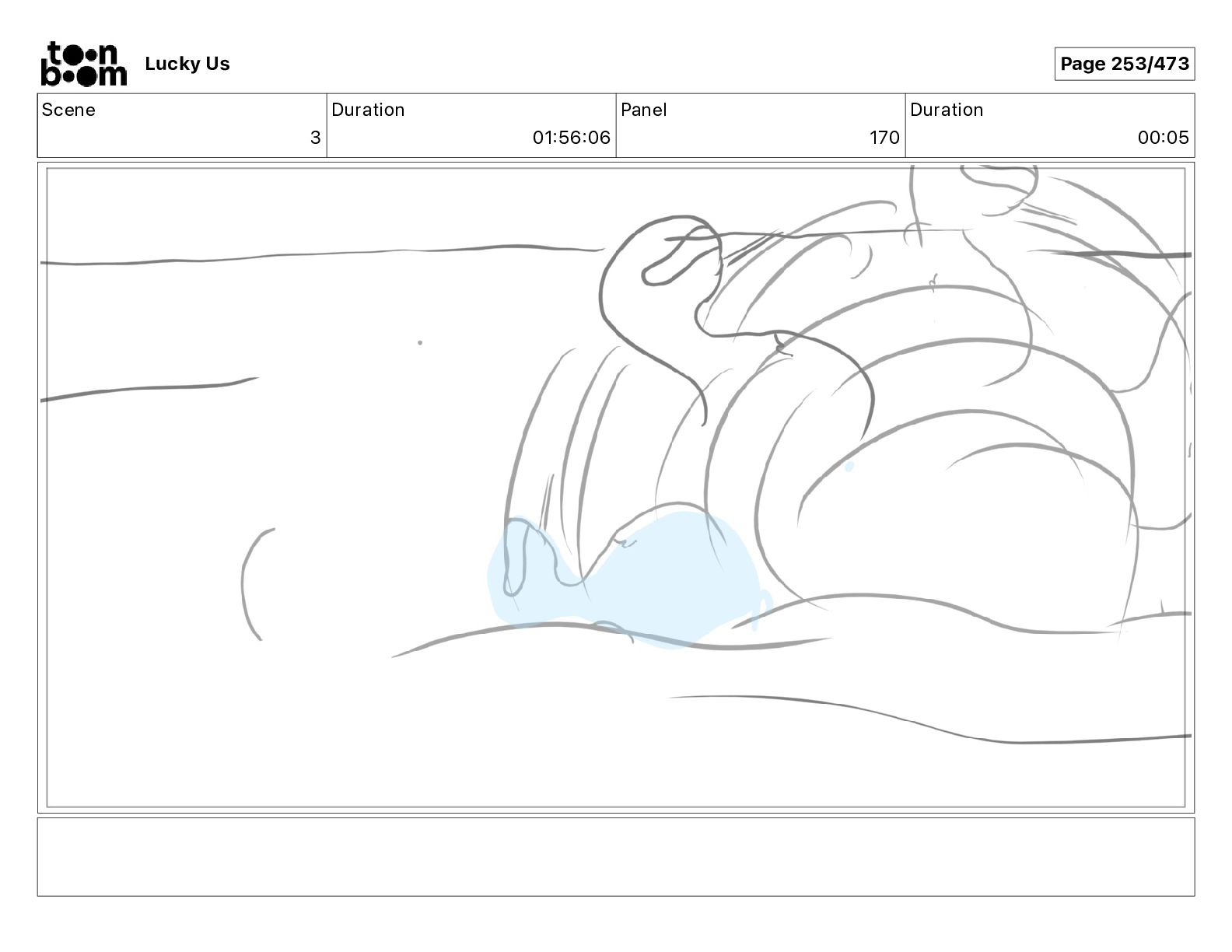Select panel number value '170'
The width and height of the screenshot is (1232, 952).
tap(884, 138)
